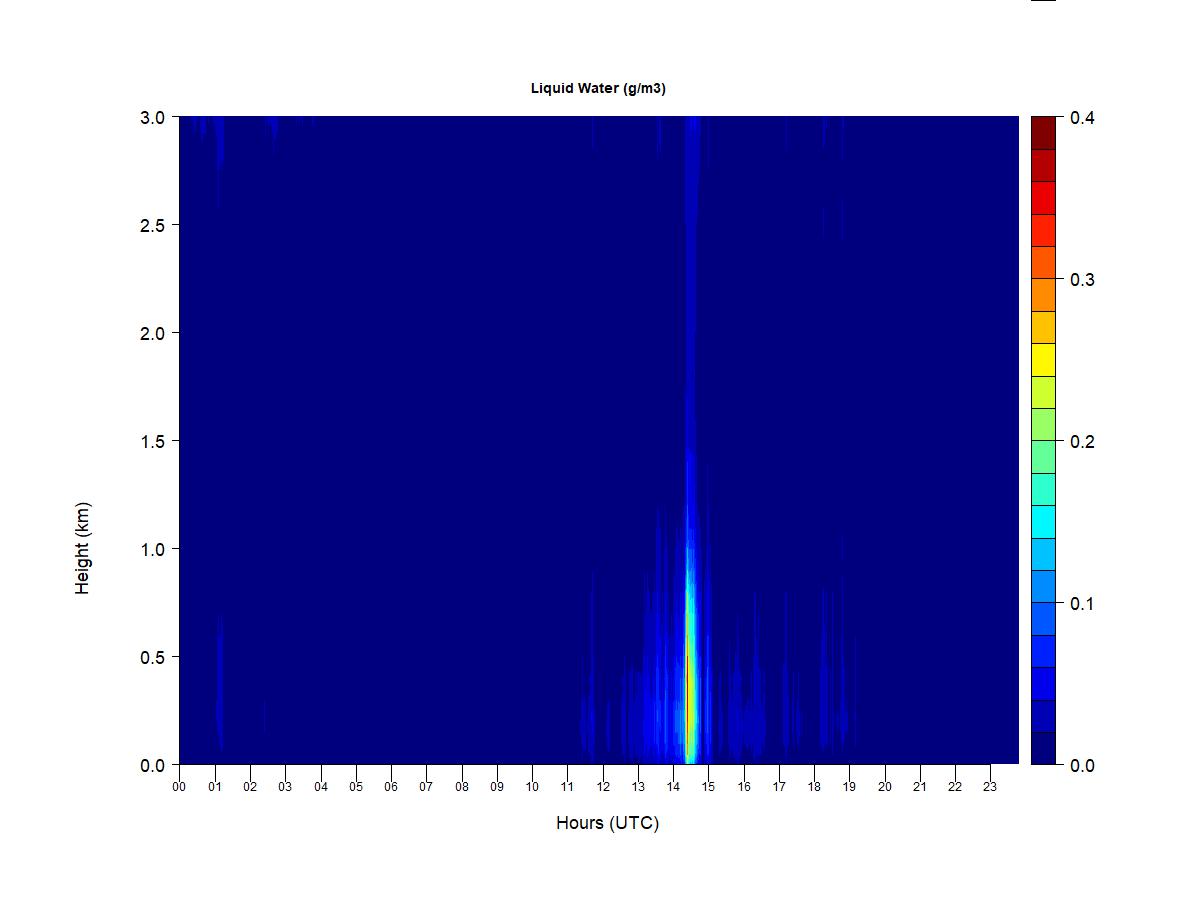Click hour 00 tick on the time axis

(x=179, y=786)
